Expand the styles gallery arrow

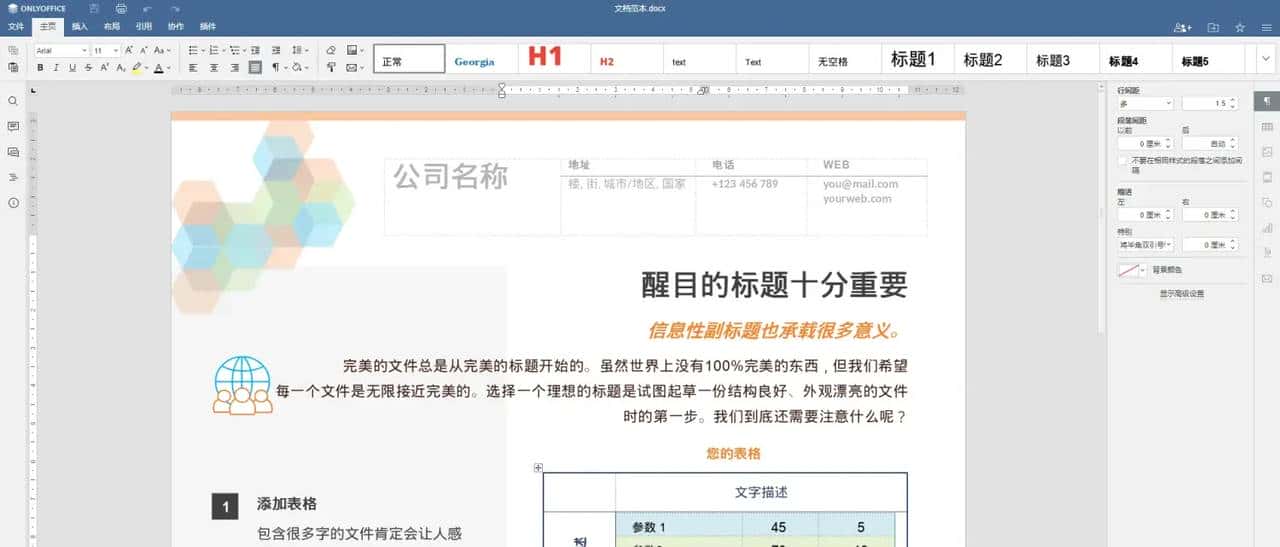click(1264, 60)
